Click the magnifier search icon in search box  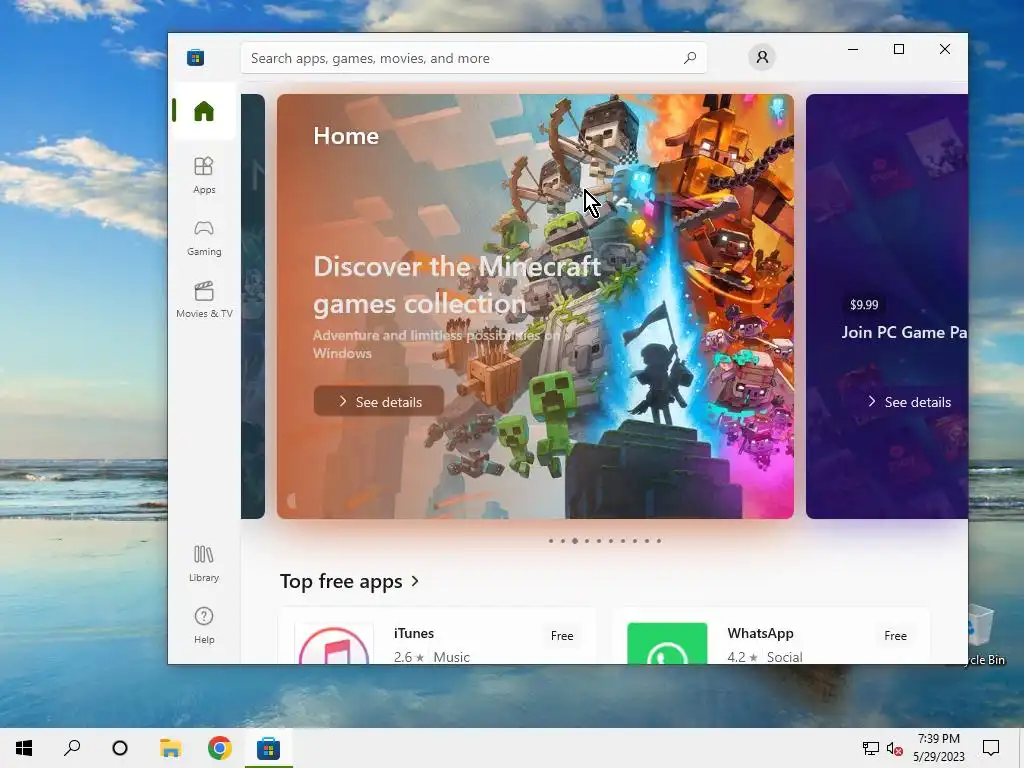pos(690,58)
